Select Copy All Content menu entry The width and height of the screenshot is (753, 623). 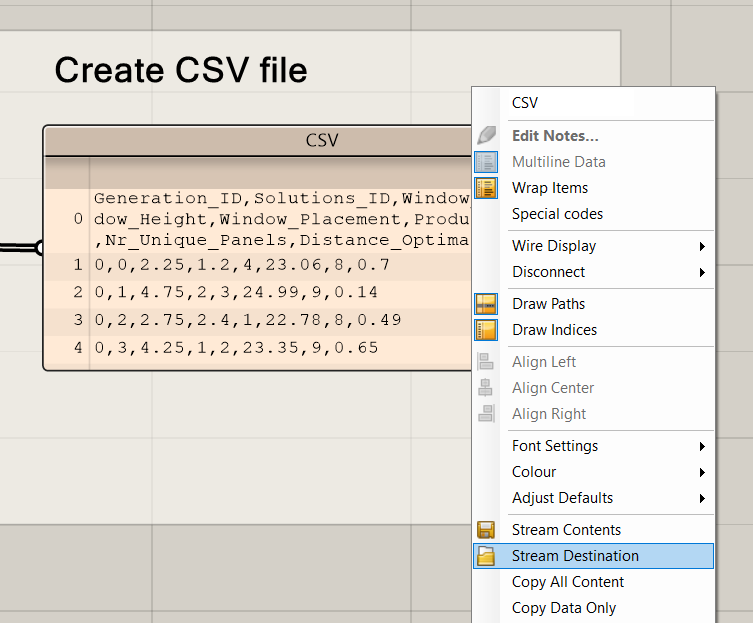click(594, 582)
